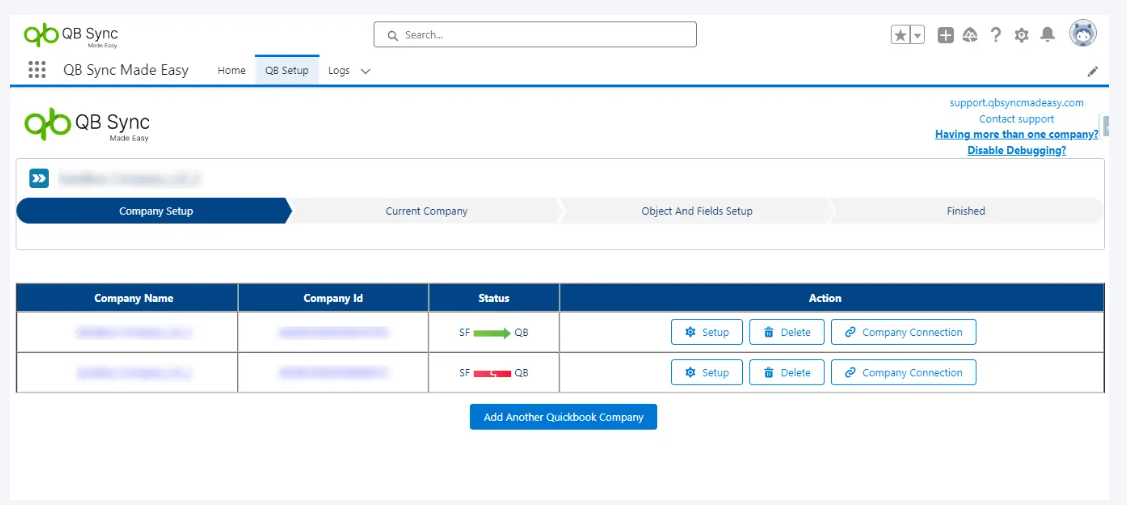Open the Logs tab

click(x=339, y=70)
